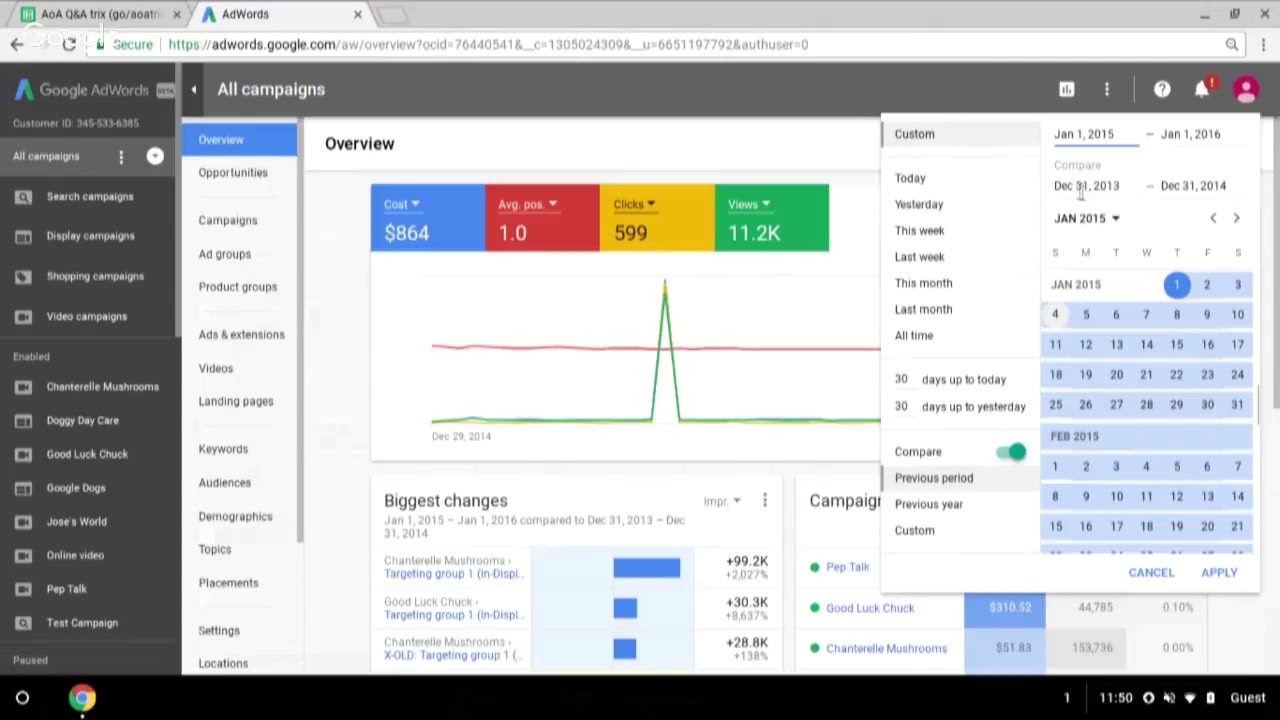
Task: Click the Video campaigns icon
Action: [x=23, y=317]
